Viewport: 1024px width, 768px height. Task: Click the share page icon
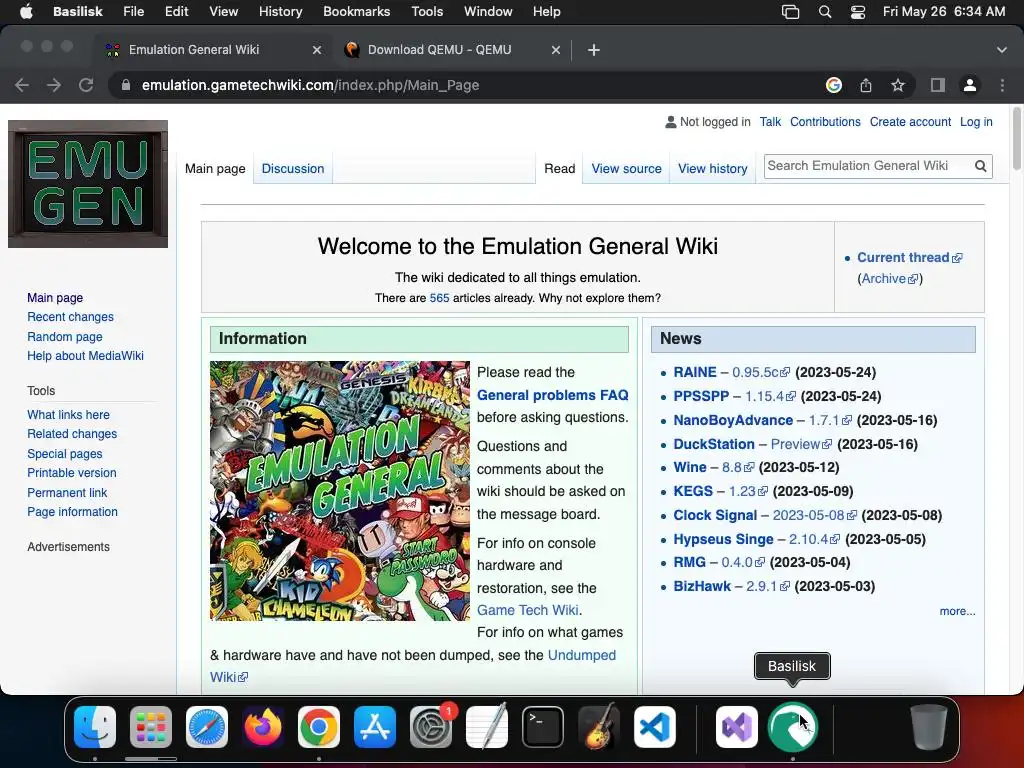[866, 86]
